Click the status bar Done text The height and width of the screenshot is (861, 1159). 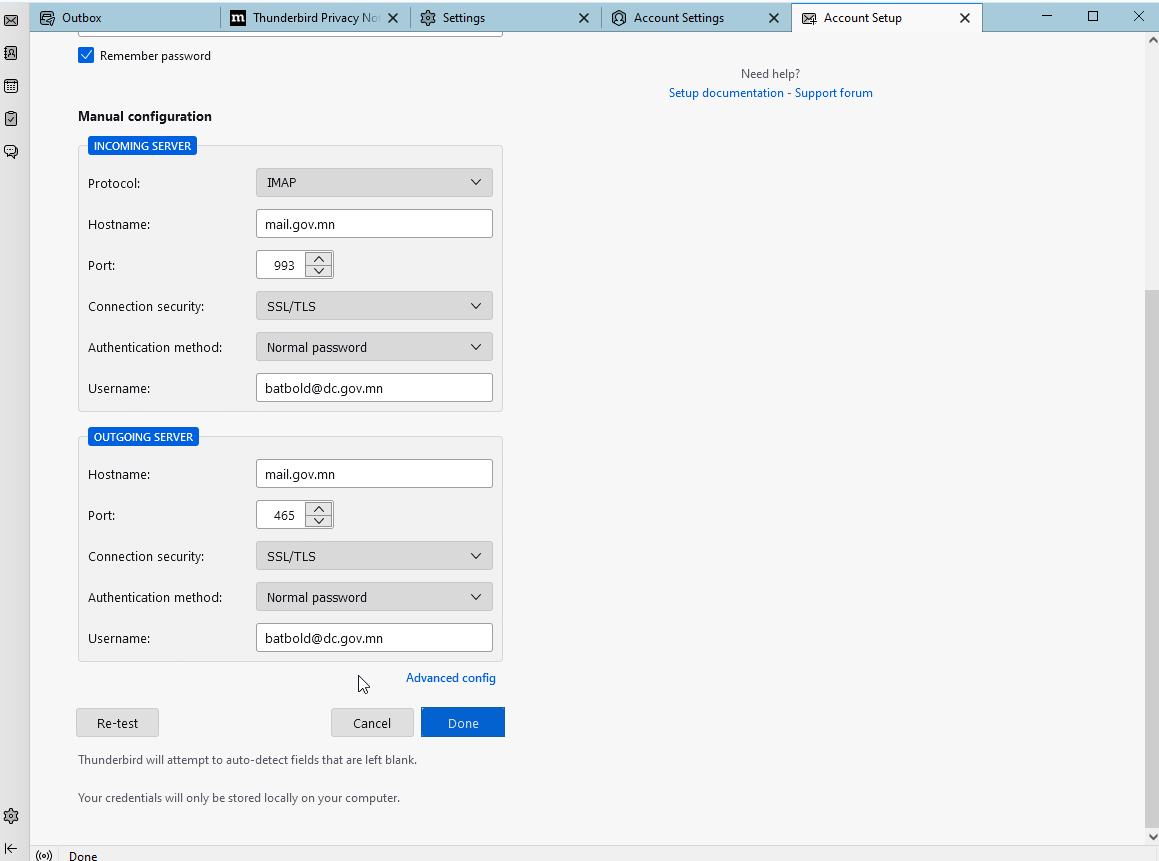(x=83, y=856)
